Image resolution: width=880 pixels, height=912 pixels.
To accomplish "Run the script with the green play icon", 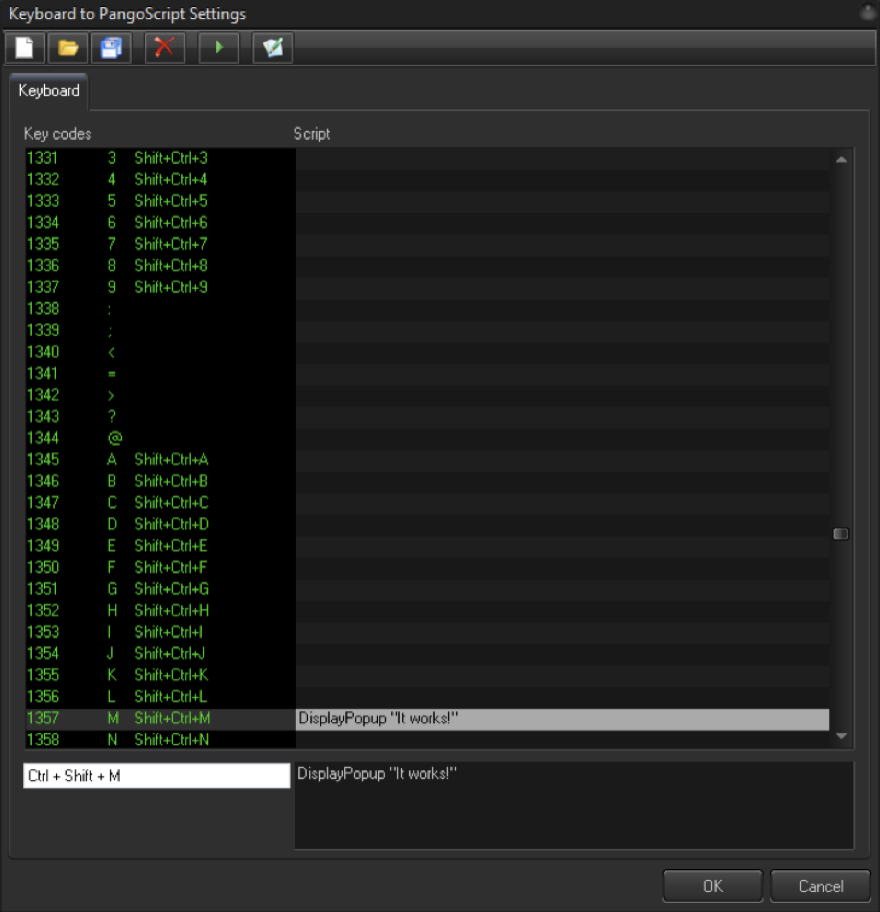I will point(219,48).
